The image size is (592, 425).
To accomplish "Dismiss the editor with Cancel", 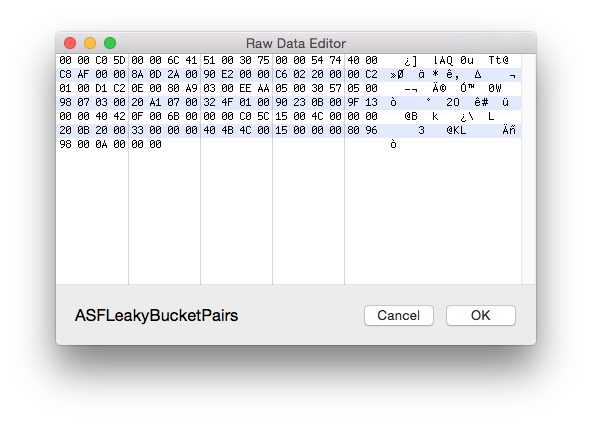I will coord(399,315).
